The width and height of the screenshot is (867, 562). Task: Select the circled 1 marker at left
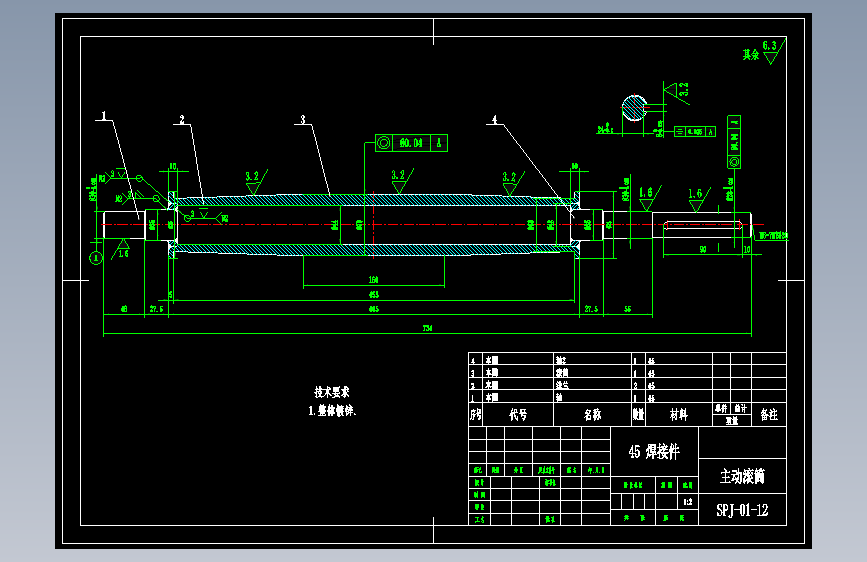(96, 258)
